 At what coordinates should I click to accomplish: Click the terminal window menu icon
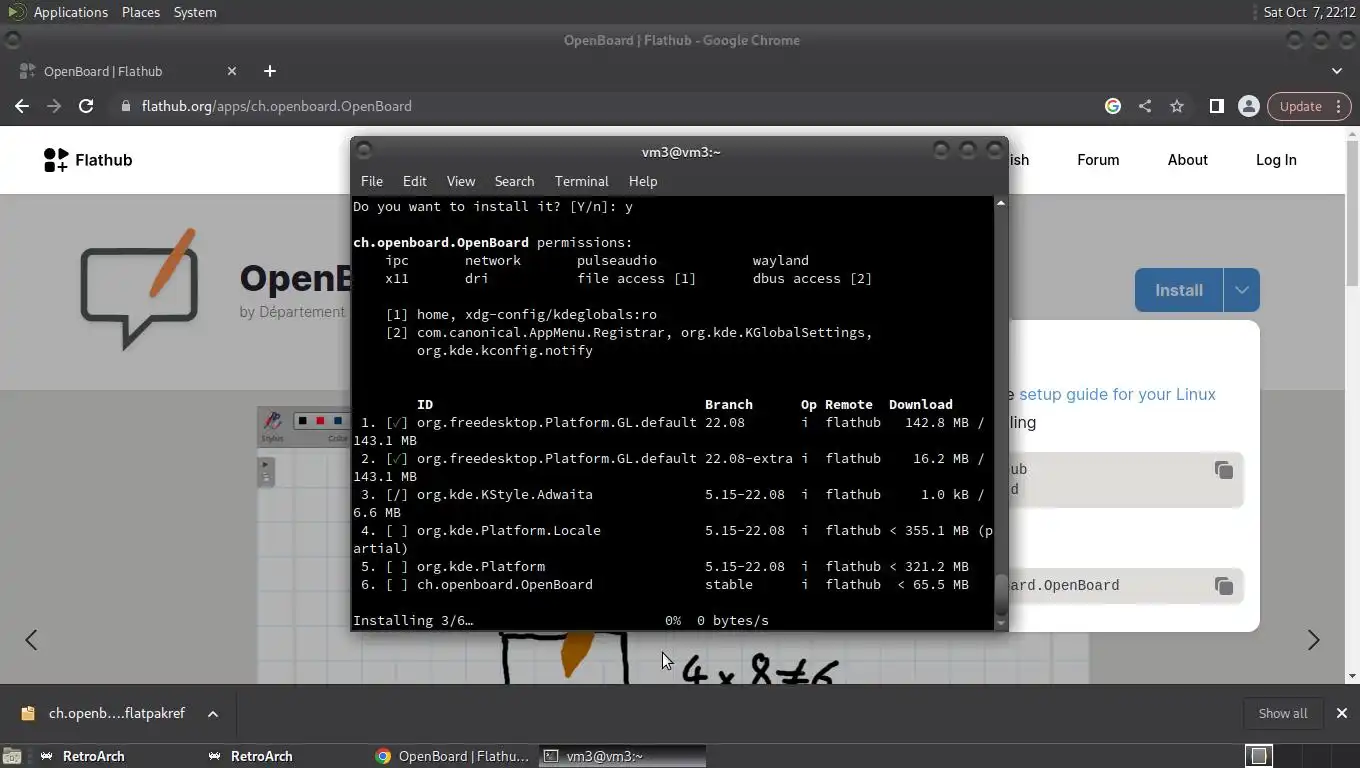pos(364,151)
